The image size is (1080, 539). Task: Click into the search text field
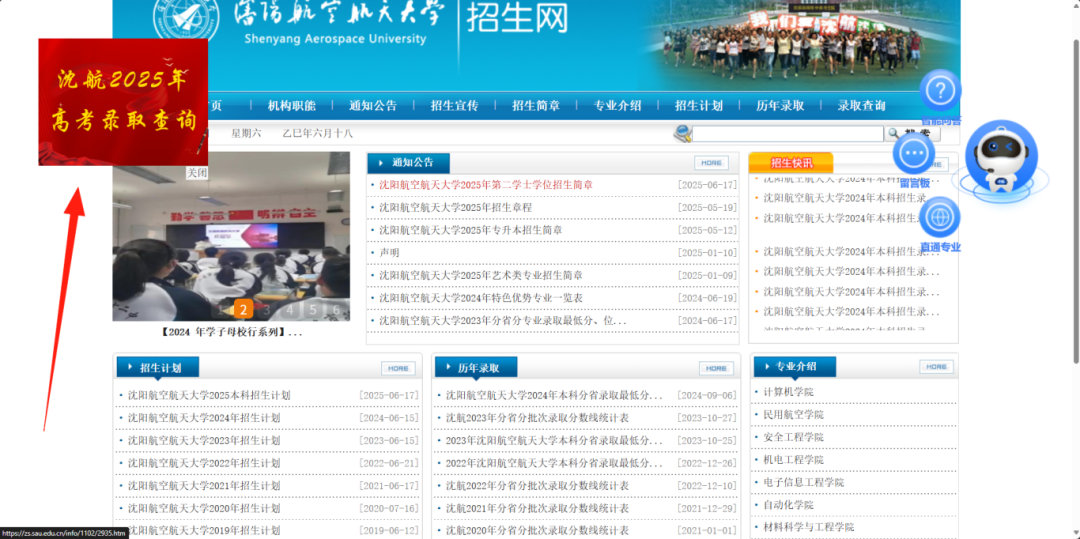point(787,134)
